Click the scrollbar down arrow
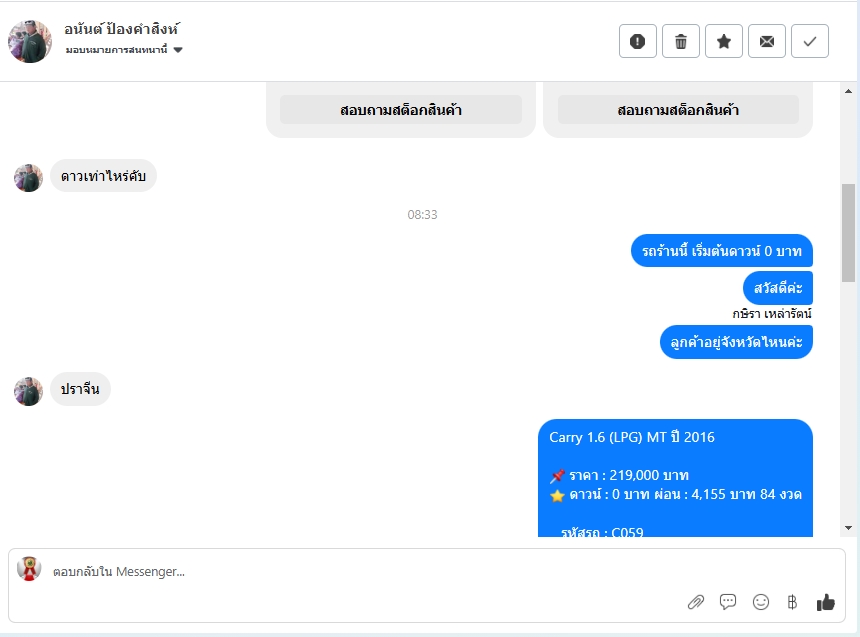Viewport: 860px width, 637px height. pos(848,528)
